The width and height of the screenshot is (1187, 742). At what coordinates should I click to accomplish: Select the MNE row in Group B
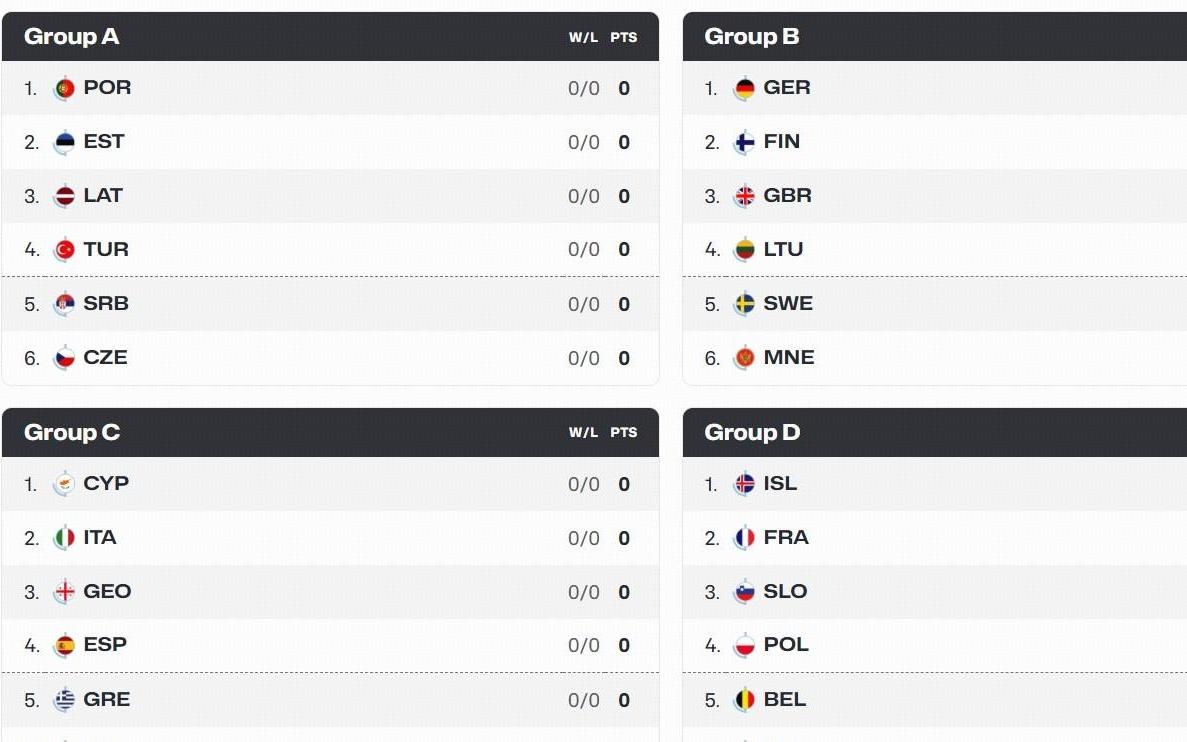(x=935, y=357)
